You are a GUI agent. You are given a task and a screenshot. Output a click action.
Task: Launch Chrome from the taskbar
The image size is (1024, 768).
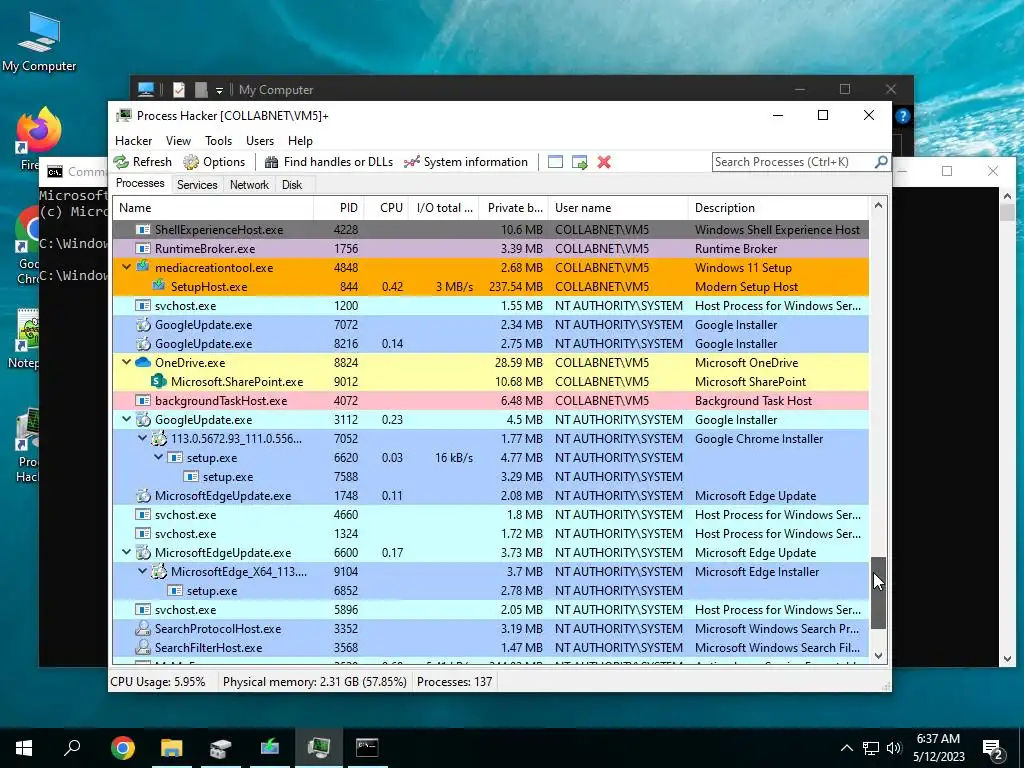[122, 748]
